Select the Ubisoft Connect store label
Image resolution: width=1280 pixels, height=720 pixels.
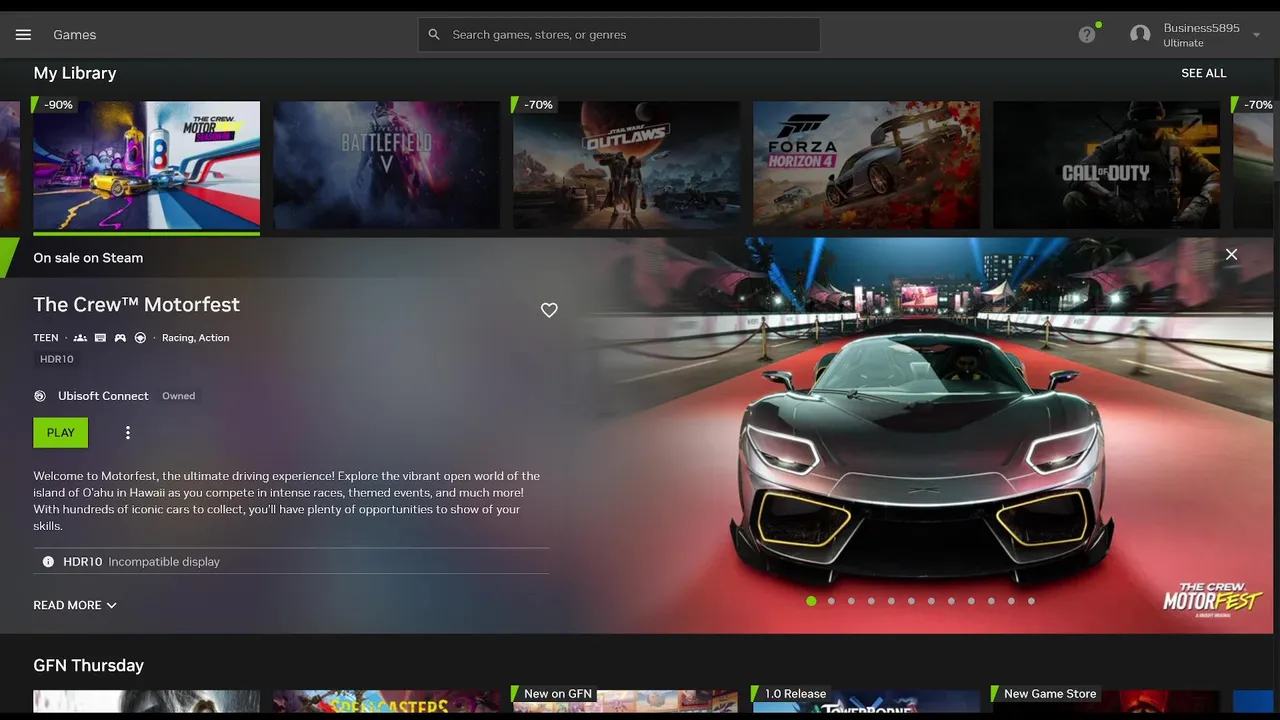pyautogui.click(x=103, y=396)
